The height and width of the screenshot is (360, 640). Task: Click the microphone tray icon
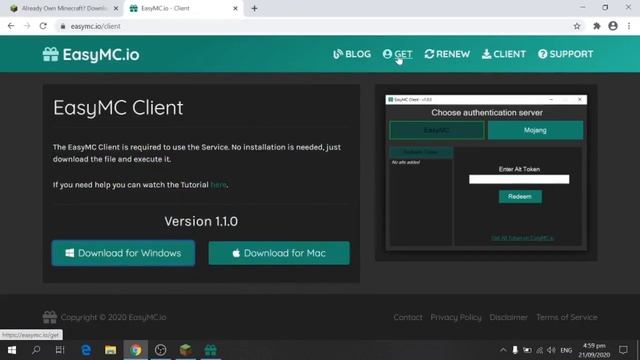pos(515,350)
